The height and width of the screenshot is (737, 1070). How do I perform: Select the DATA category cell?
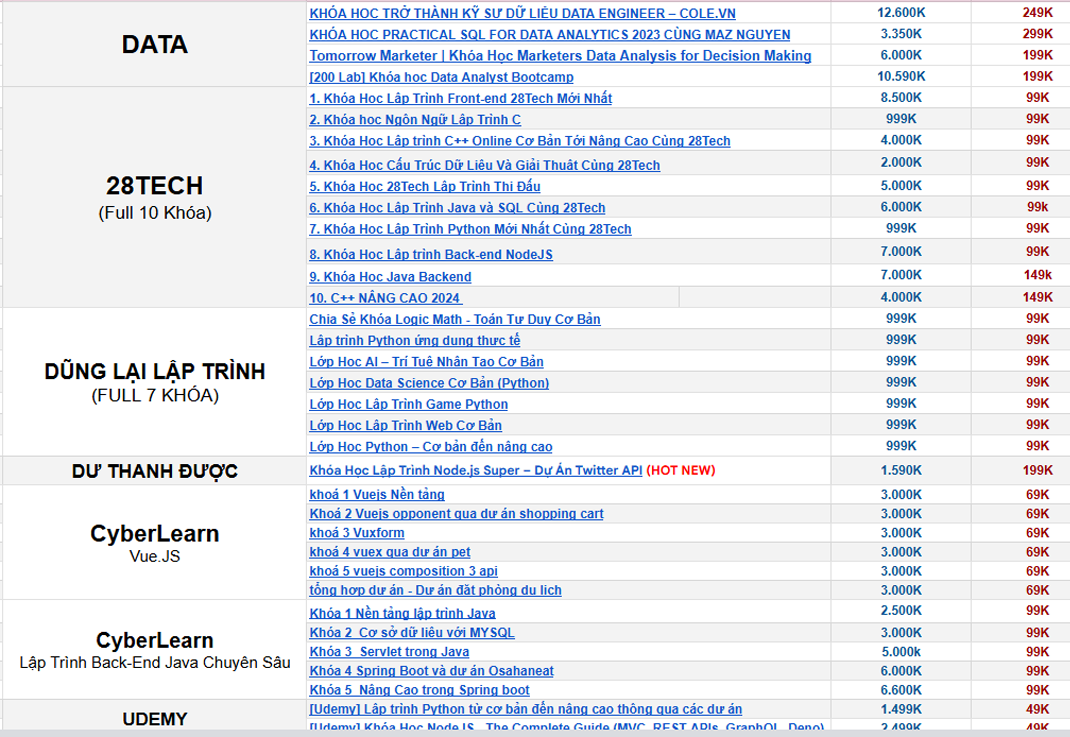[154, 44]
